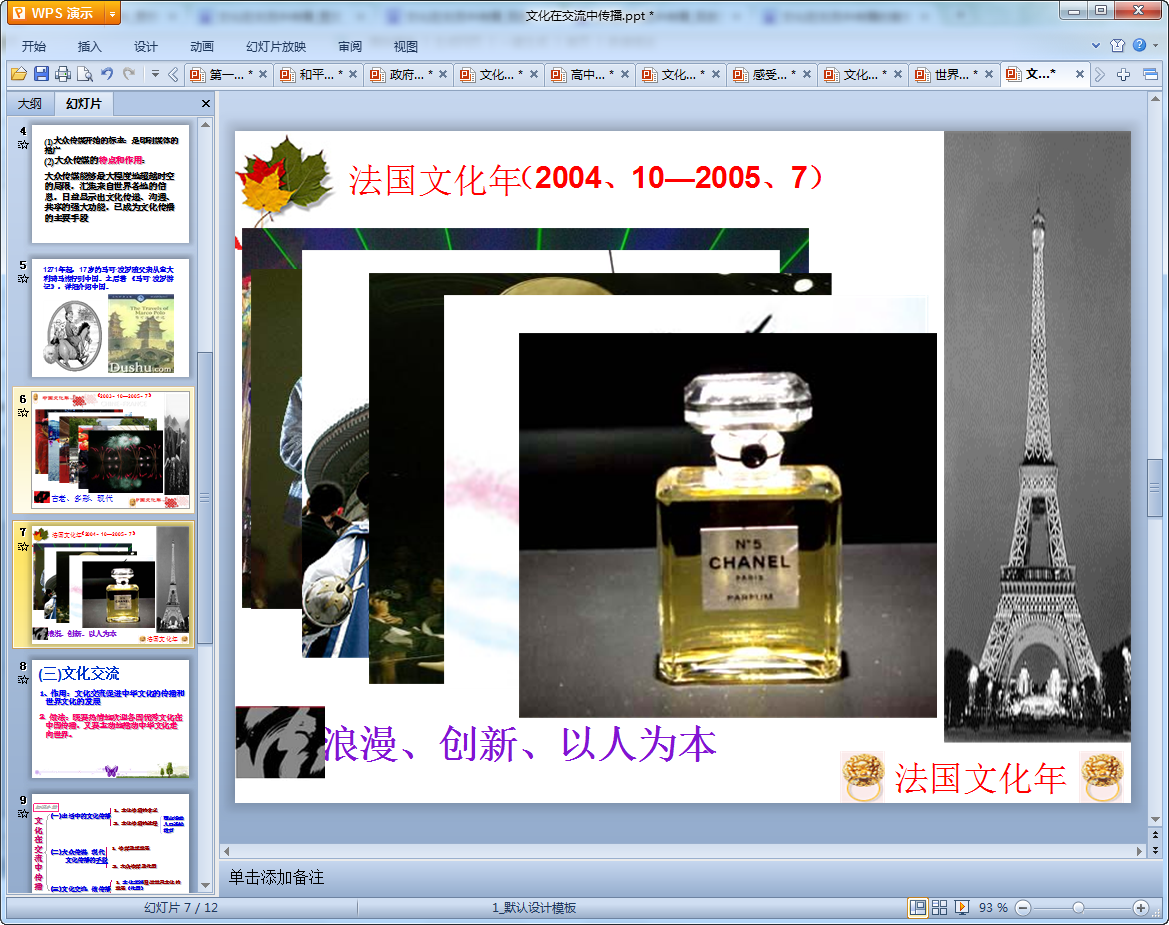This screenshot has width=1169, height=925.
Task: Close the slide thumbnail panel
Action: [206, 104]
